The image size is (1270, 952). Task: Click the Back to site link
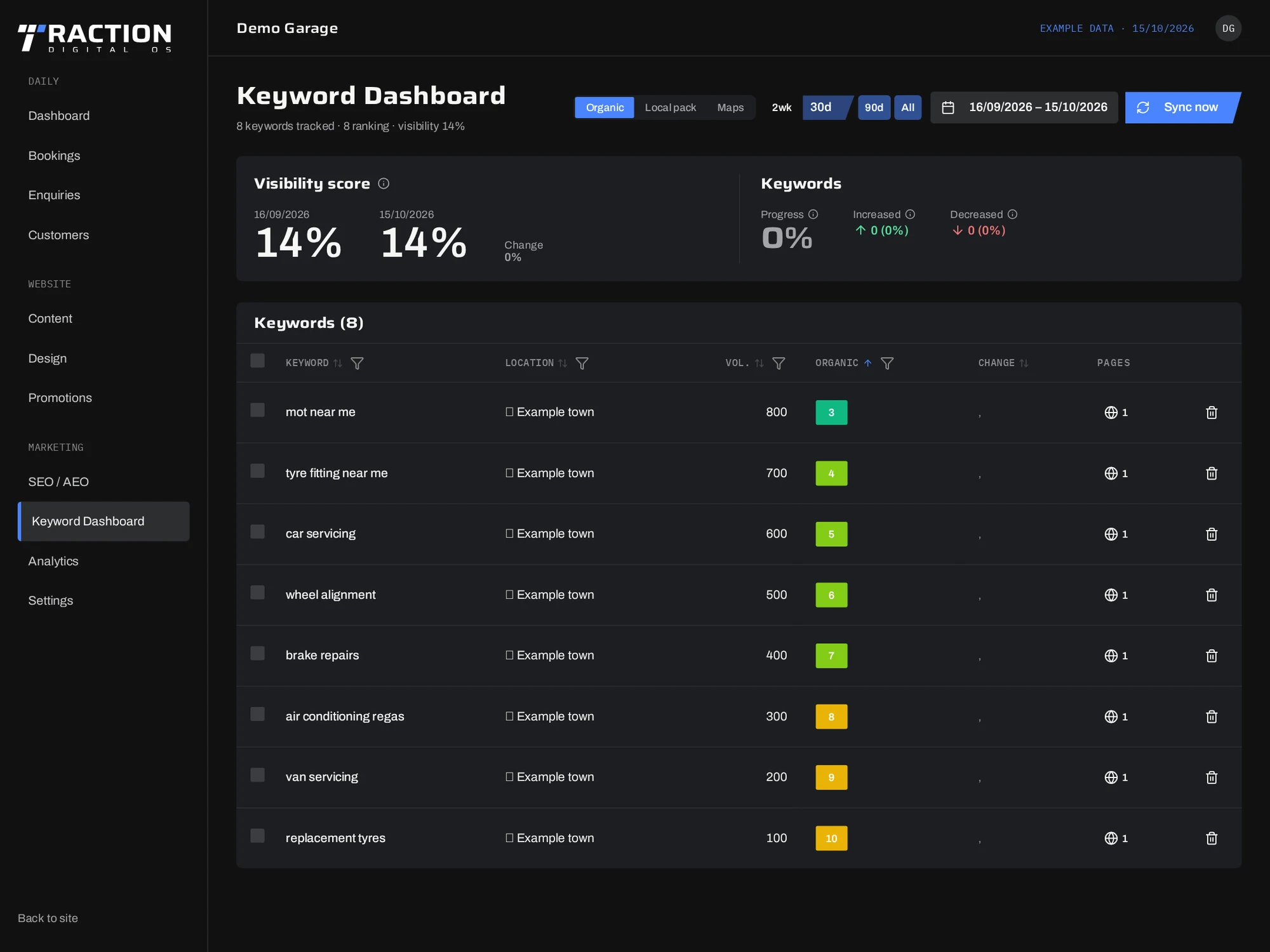point(48,918)
